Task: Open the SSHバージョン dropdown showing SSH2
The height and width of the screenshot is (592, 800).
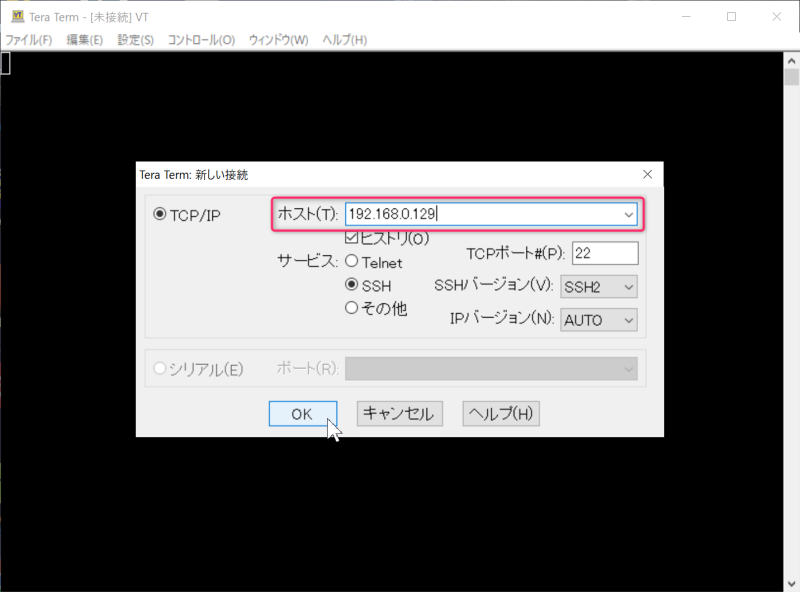Action: (x=599, y=287)
